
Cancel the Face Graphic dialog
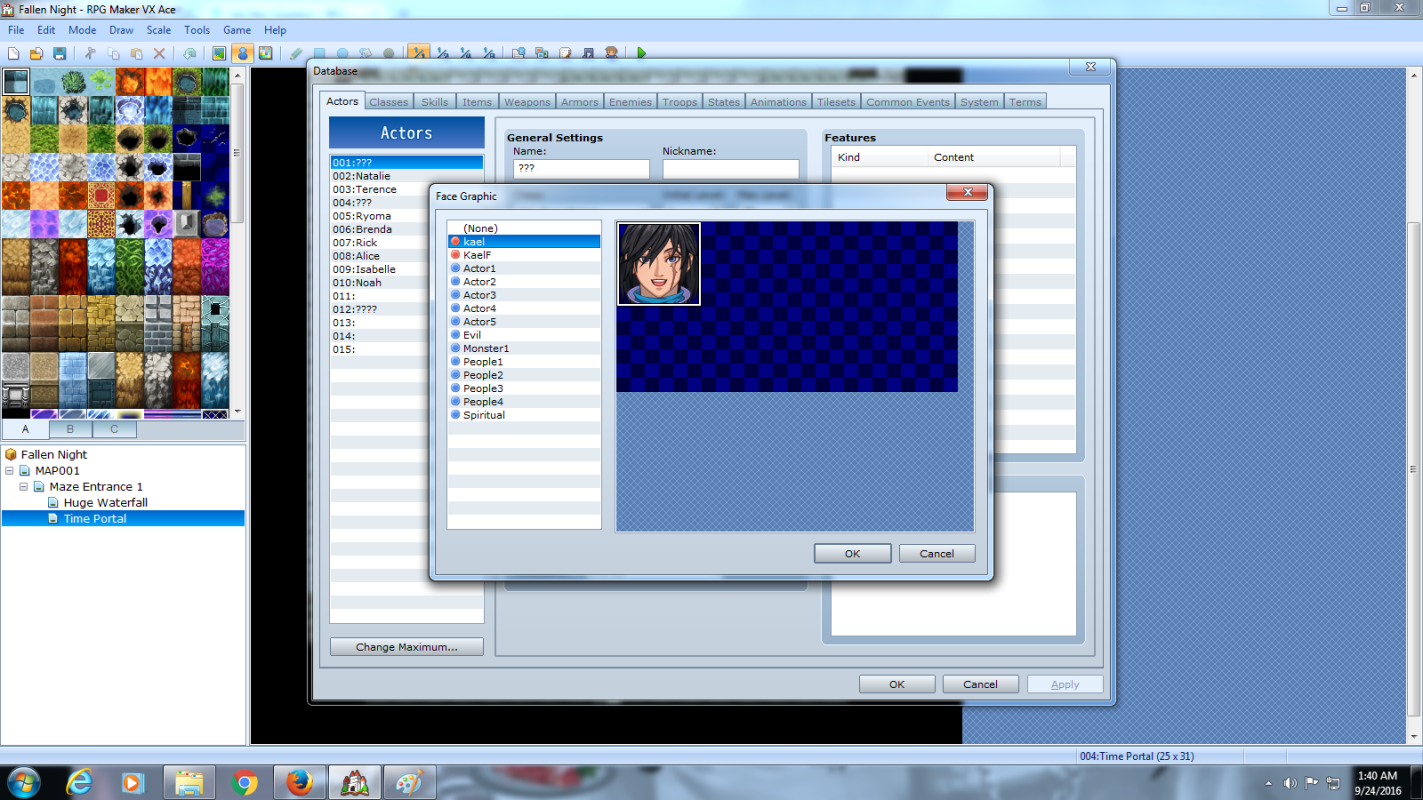tap(937, 554)
